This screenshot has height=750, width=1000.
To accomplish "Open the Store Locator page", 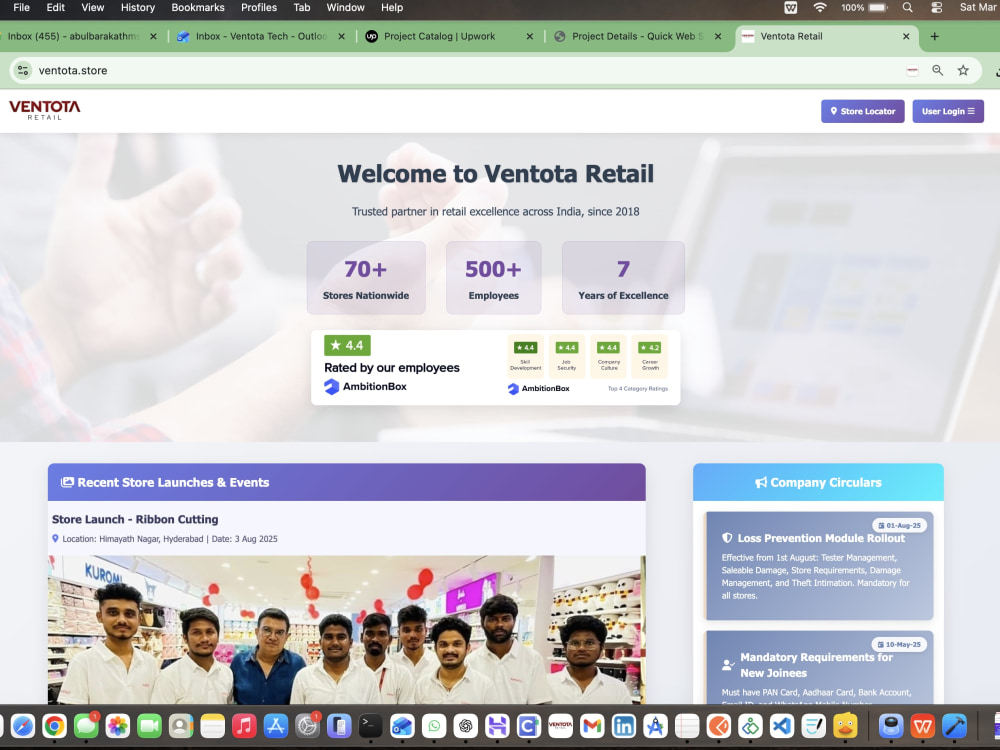I will tap(862, 111).
